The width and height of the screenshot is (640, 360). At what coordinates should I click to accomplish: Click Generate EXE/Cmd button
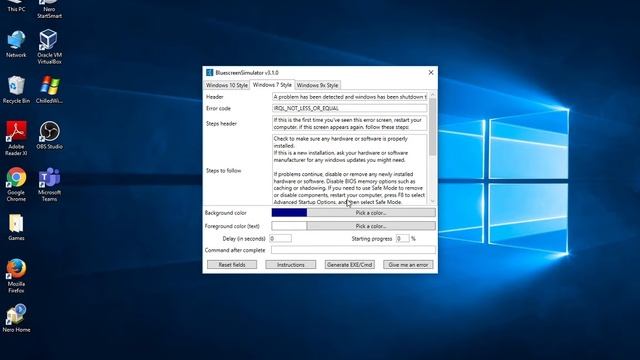350,264
